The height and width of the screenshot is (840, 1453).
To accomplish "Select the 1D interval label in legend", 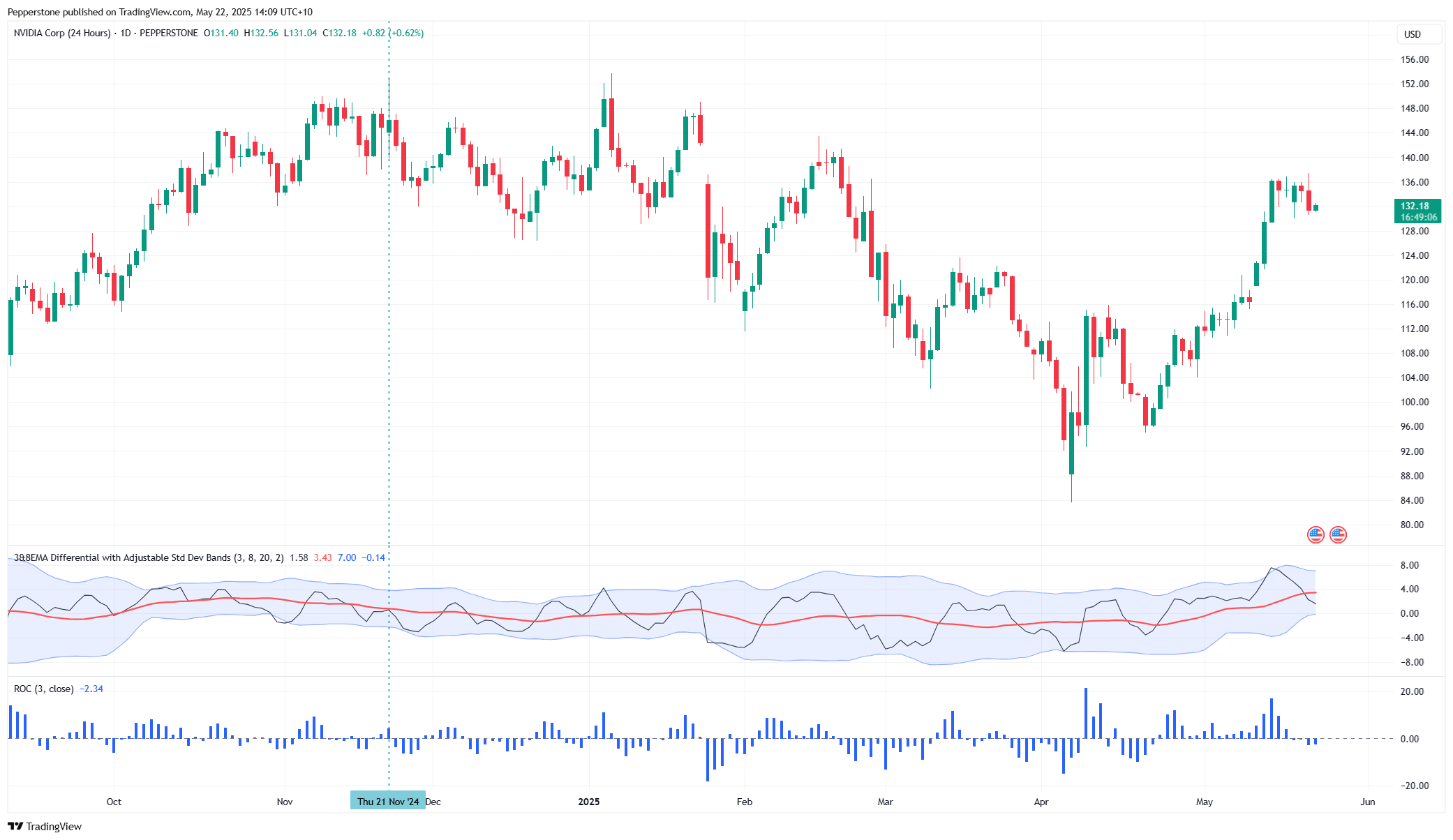I will 126,33.
